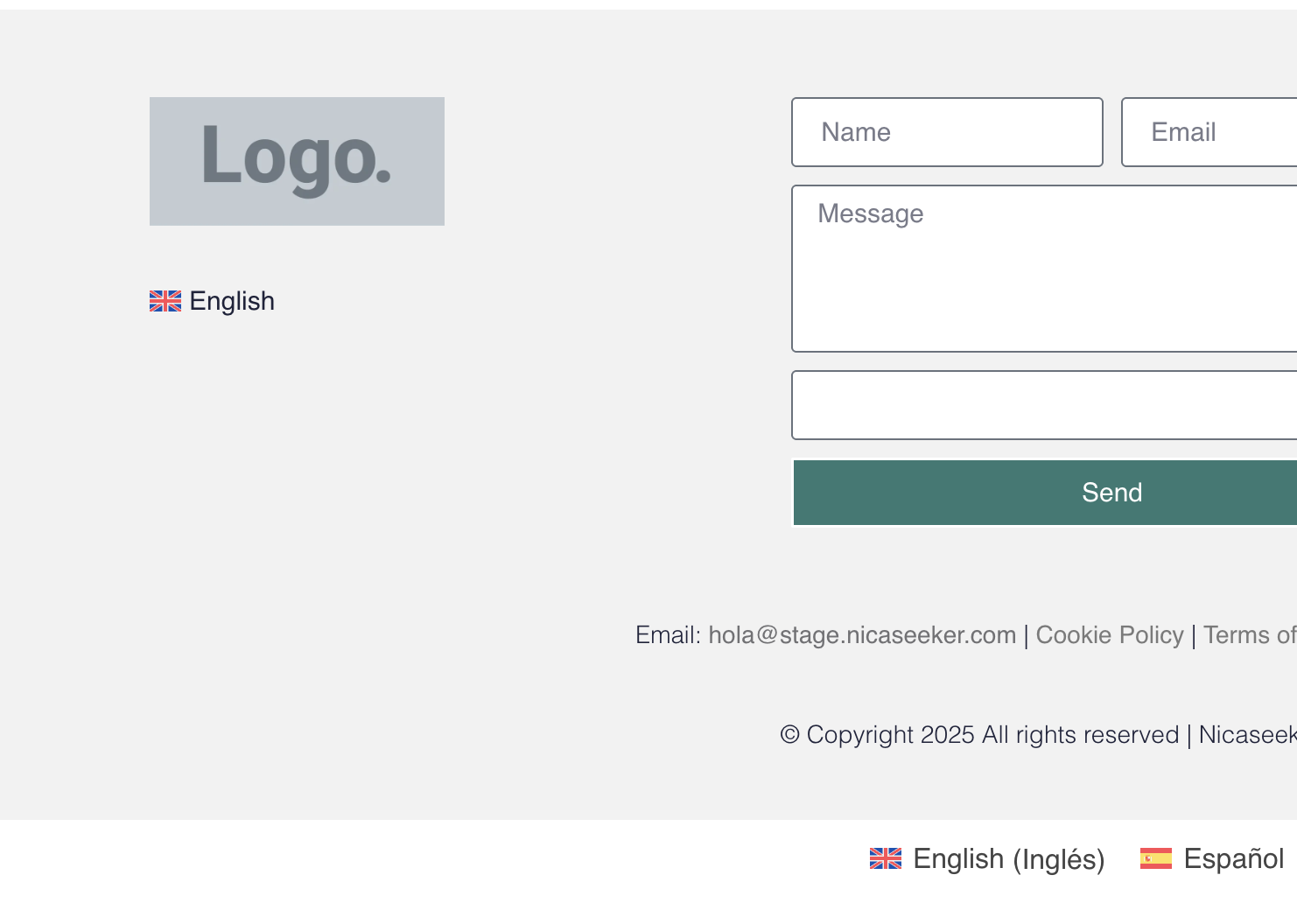1297x924 pixels.
Task: Click the Nicaseeker link after copyright
Action: [x=1247, y=735]
